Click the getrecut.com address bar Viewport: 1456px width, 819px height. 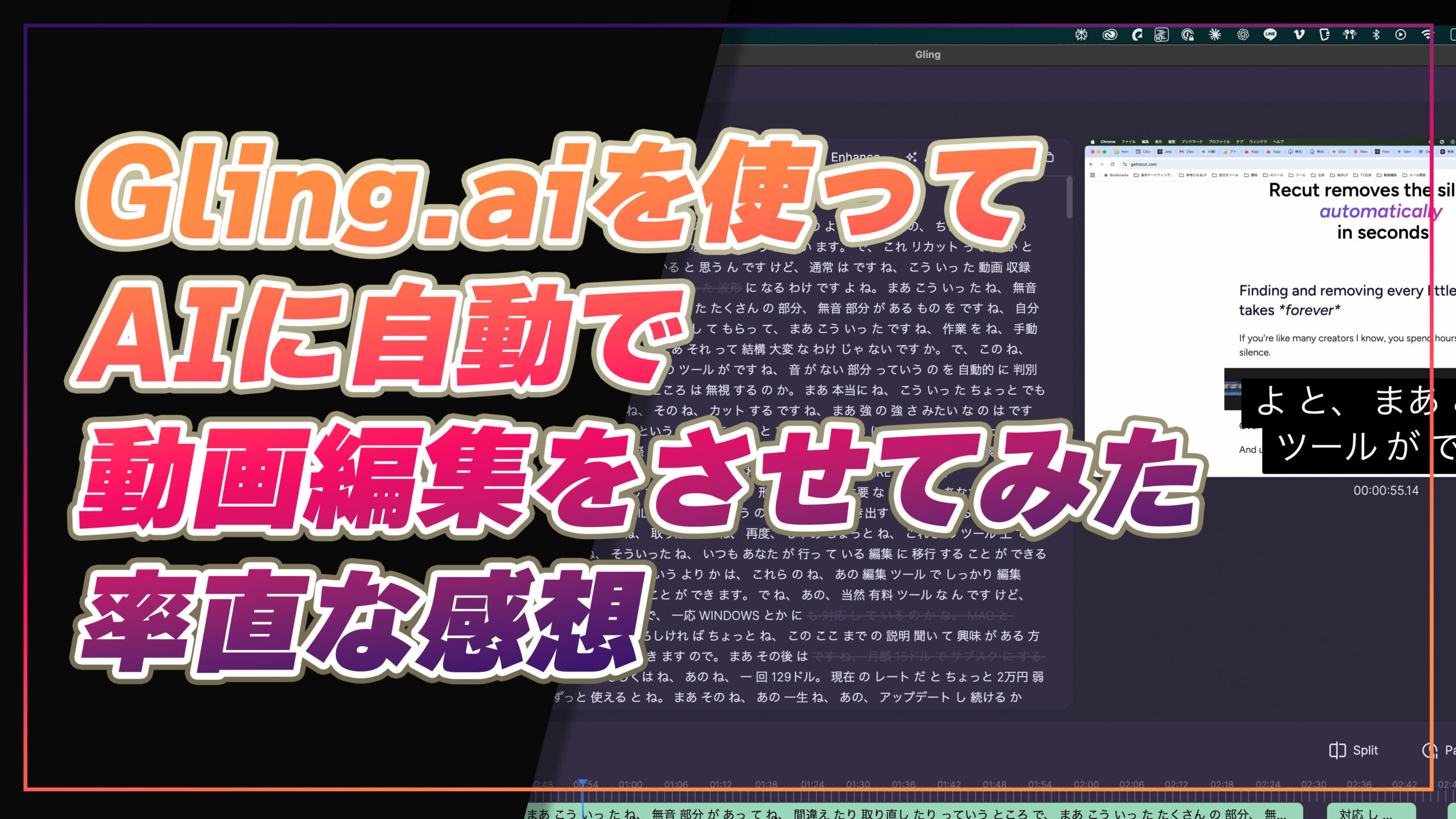(1144, 165)
